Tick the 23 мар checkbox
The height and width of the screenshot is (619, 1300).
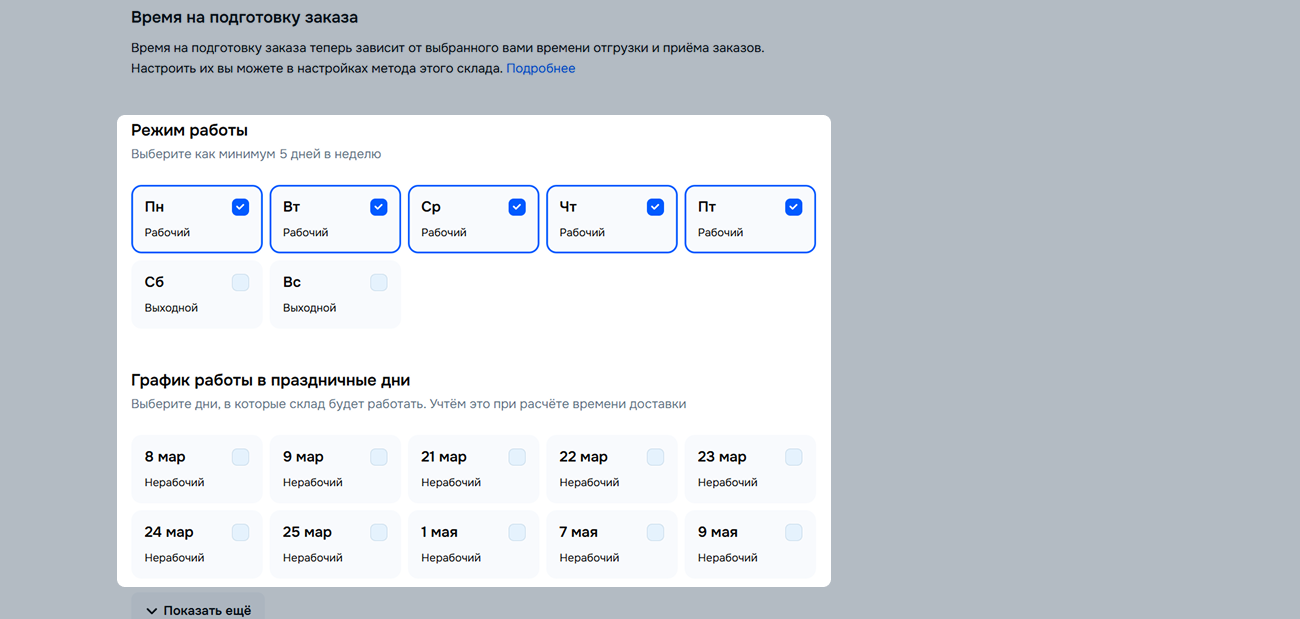point(793,457)
